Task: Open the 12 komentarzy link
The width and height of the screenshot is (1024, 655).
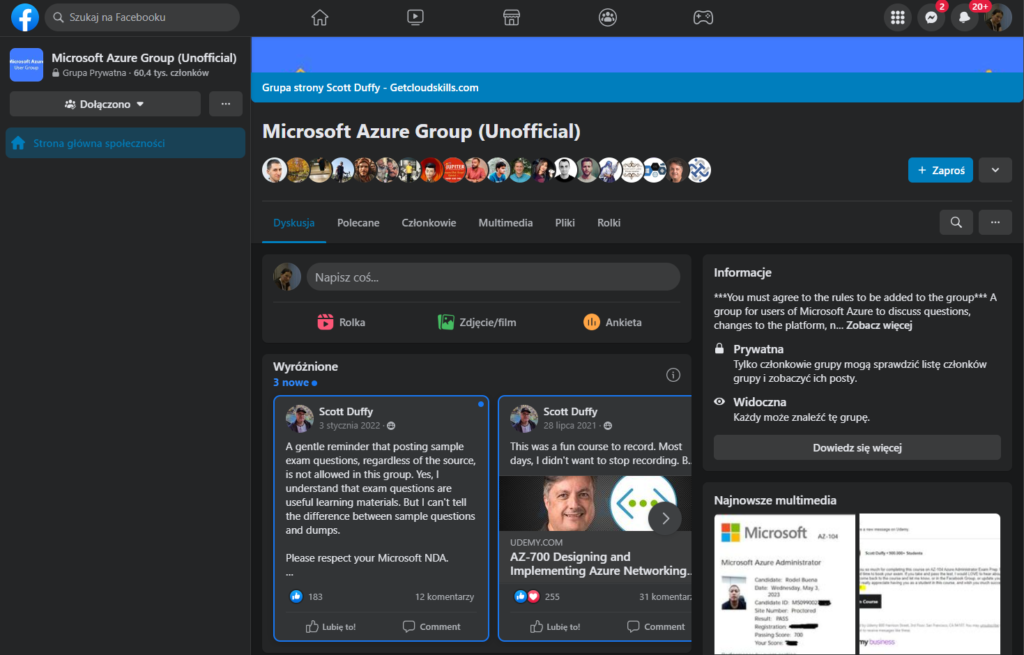Action: click(x=444, y=596)
